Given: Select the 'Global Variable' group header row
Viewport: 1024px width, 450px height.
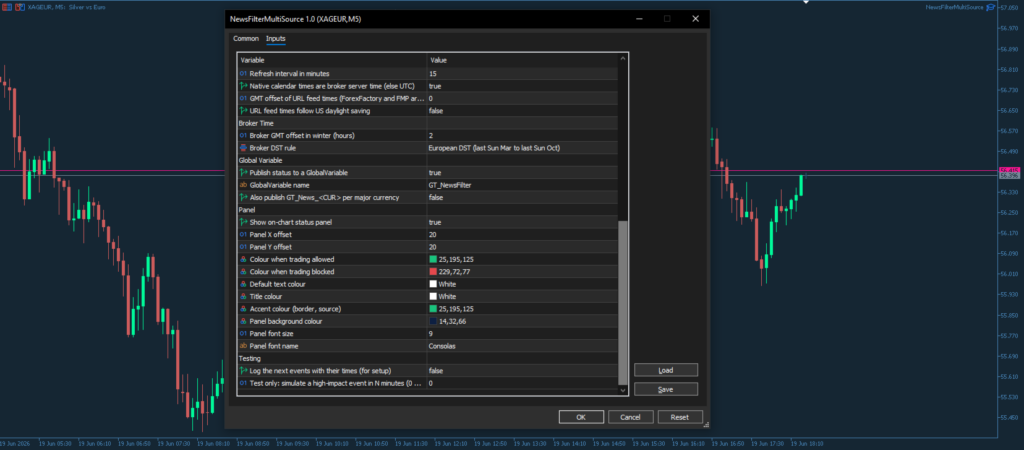Looking at the screenshot, I should [427, 160].
